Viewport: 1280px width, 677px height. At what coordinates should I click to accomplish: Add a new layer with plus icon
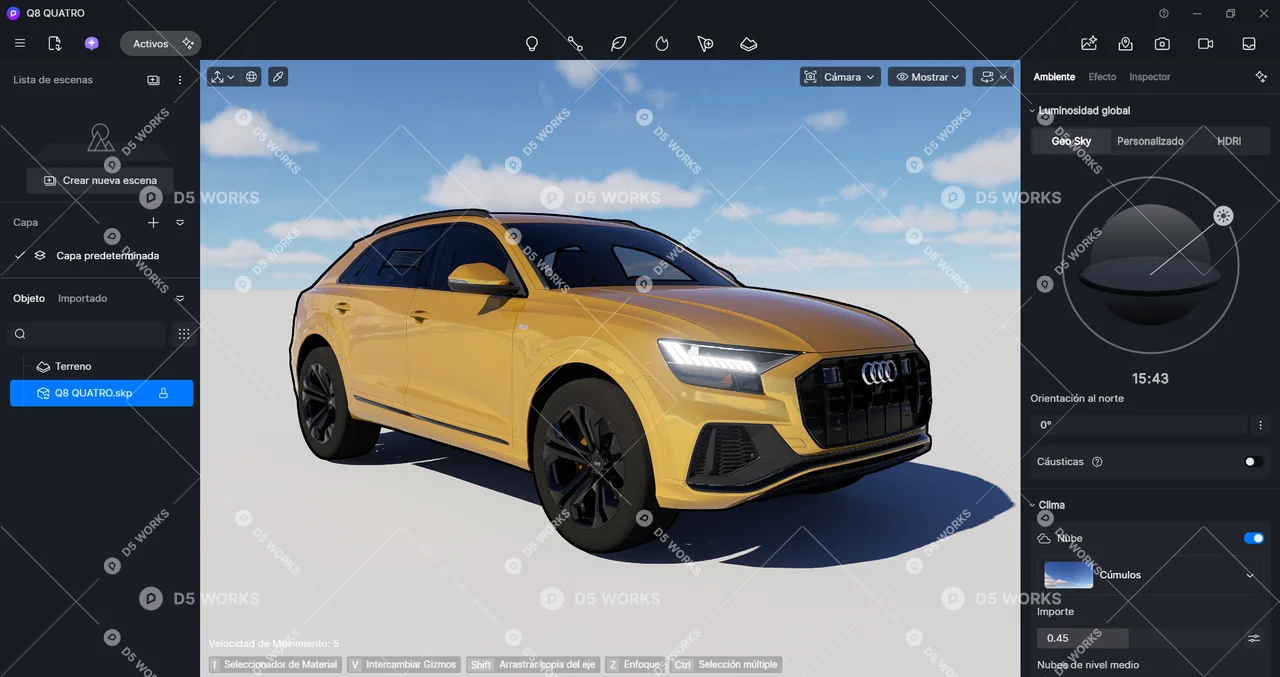(153, 223)
